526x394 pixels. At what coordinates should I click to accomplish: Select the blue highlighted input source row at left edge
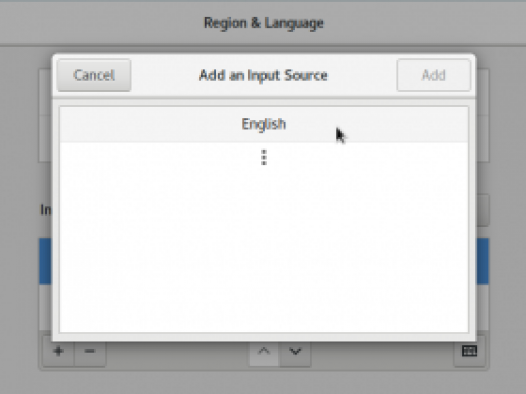click(x=45, y=261)
